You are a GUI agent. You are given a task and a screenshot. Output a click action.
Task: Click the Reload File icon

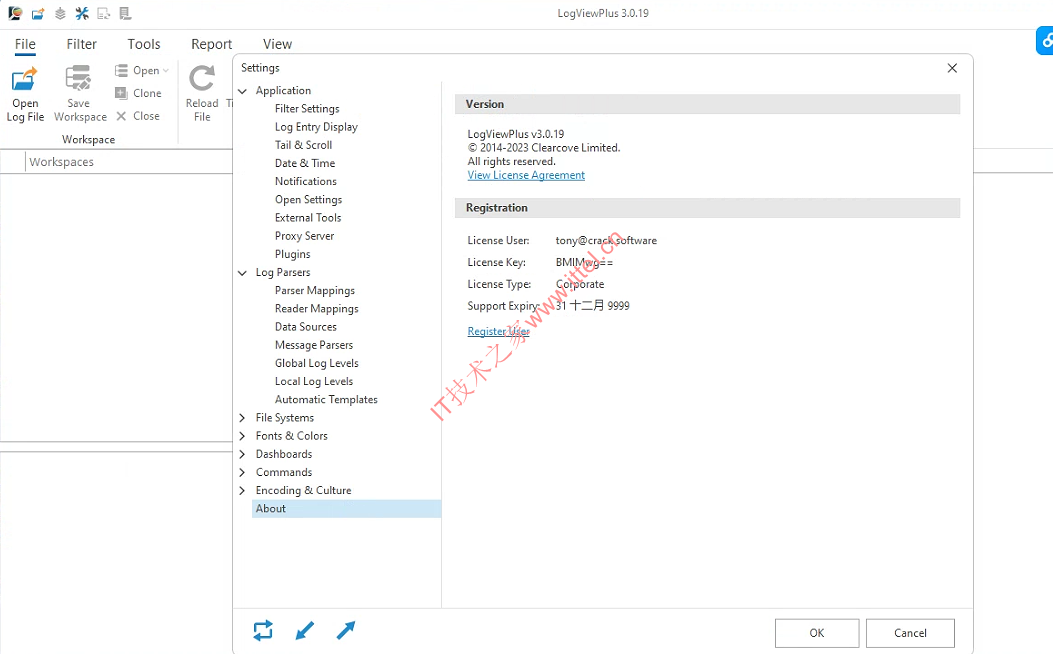tap(201, 78)
